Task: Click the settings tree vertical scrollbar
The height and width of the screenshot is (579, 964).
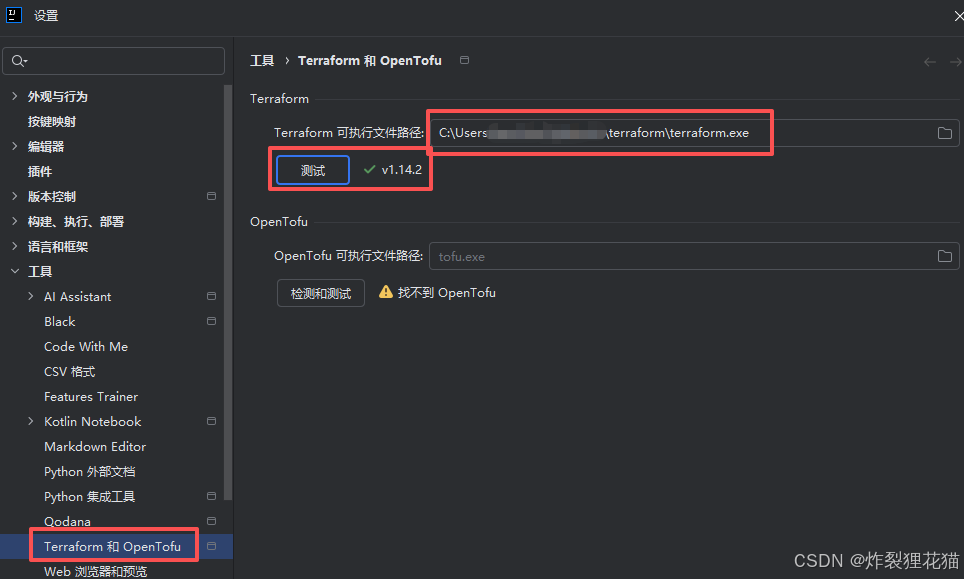Action: click(x=228, y=293)
